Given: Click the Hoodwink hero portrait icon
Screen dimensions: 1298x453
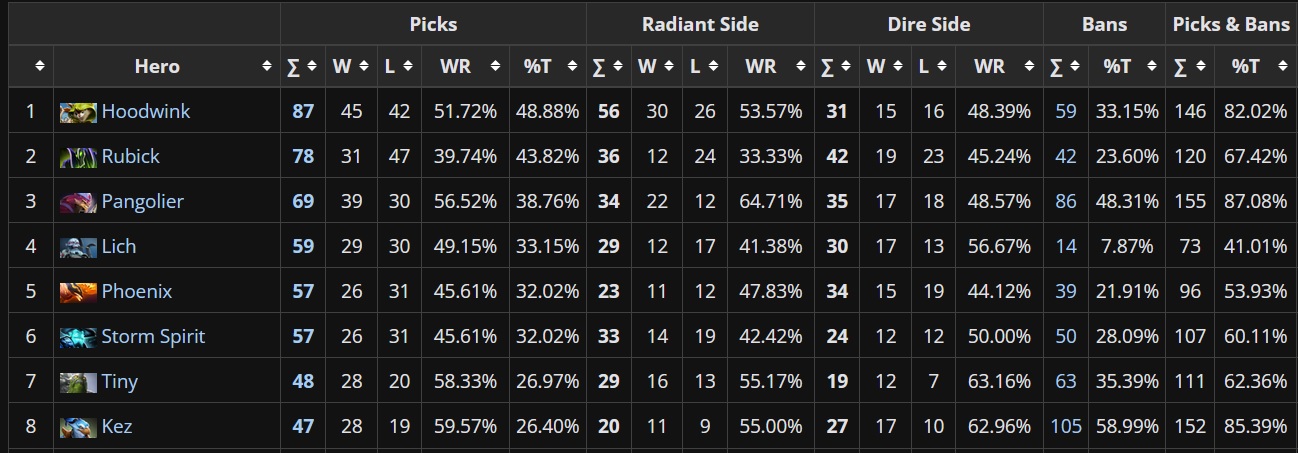Looking at the screenshot, I should coord(78,111).
